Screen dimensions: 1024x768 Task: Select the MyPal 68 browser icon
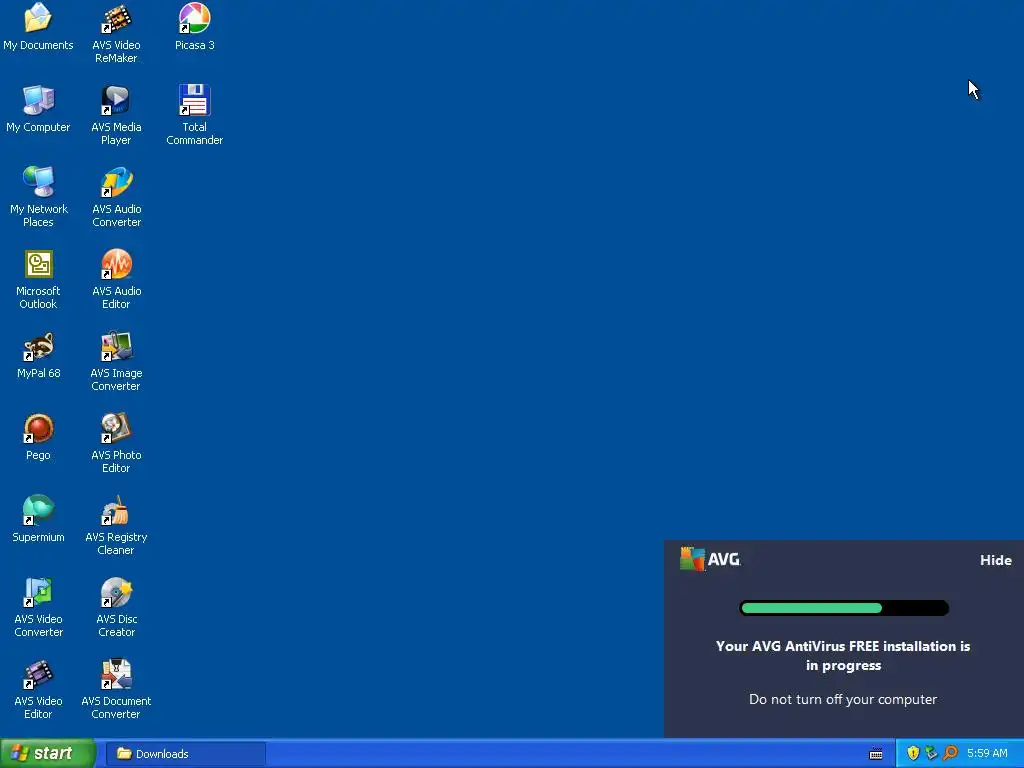pos(38,356)
